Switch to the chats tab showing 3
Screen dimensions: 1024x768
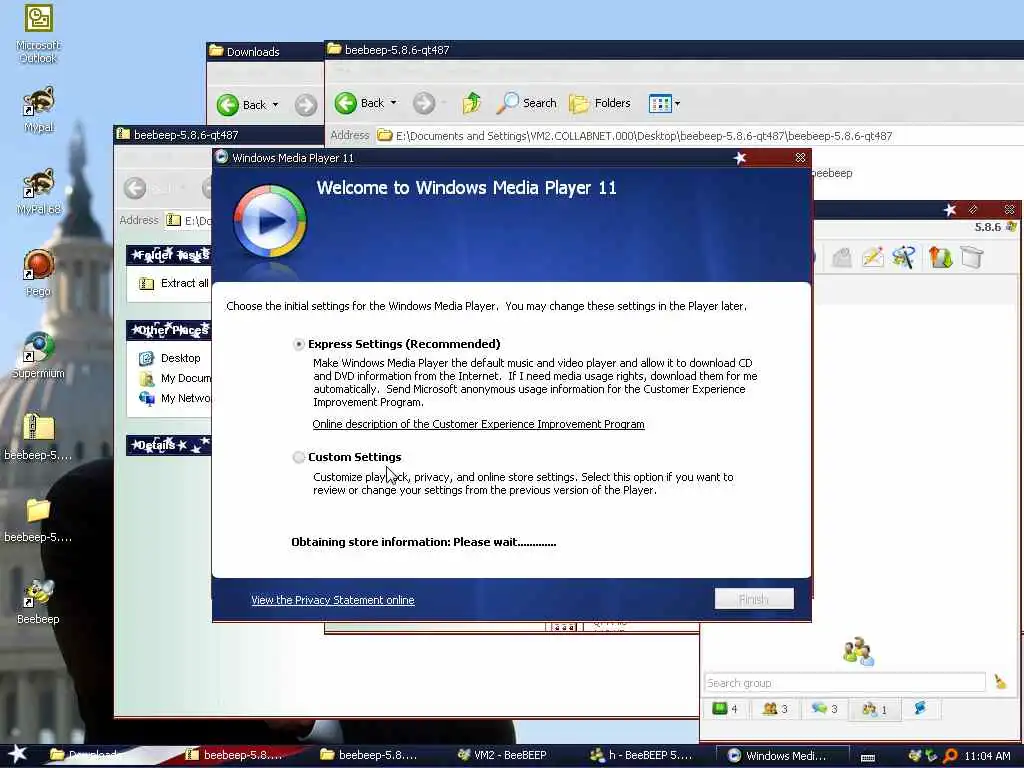coord(824,709)
